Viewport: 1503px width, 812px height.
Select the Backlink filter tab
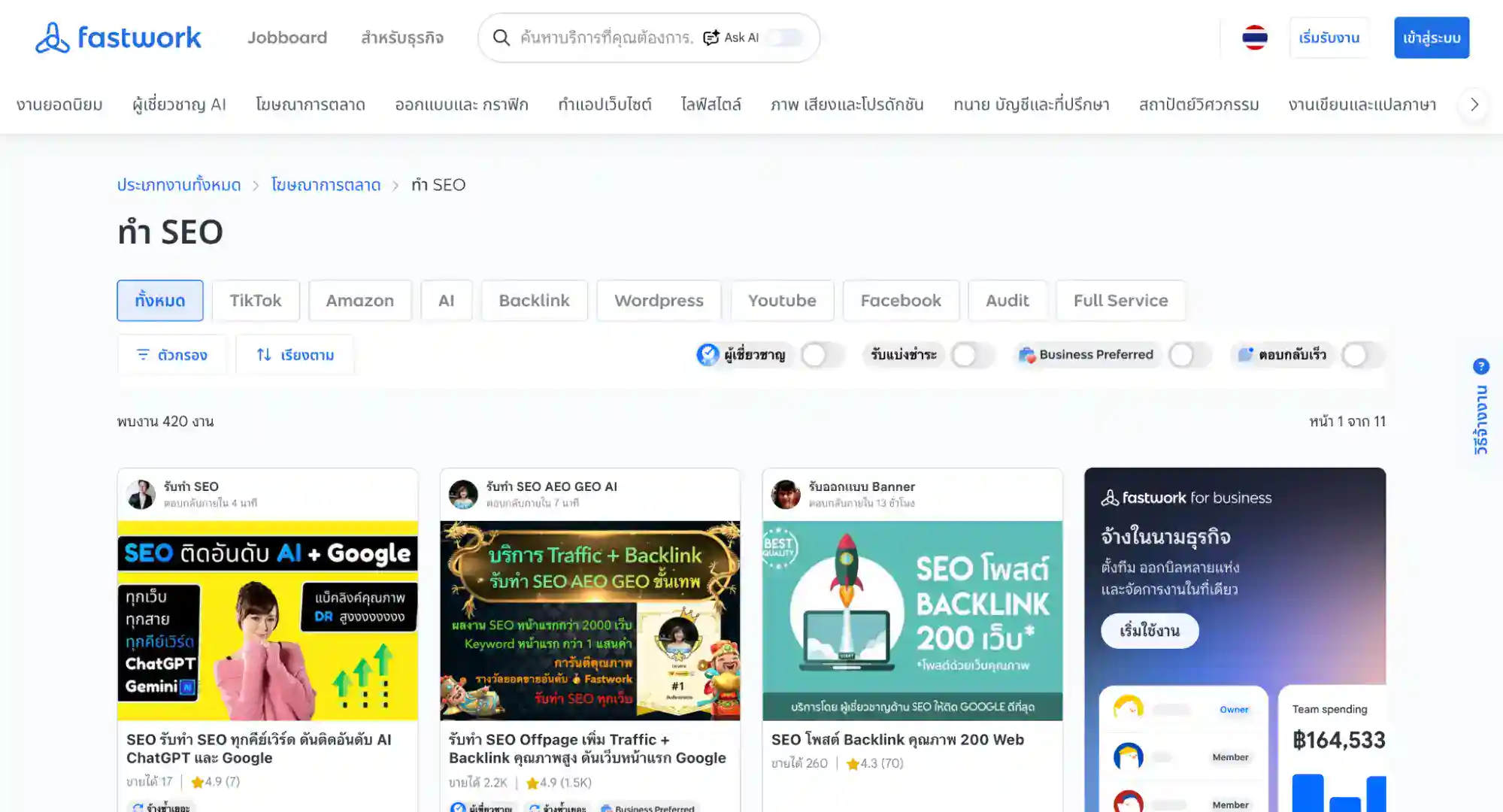click(535, 301)
